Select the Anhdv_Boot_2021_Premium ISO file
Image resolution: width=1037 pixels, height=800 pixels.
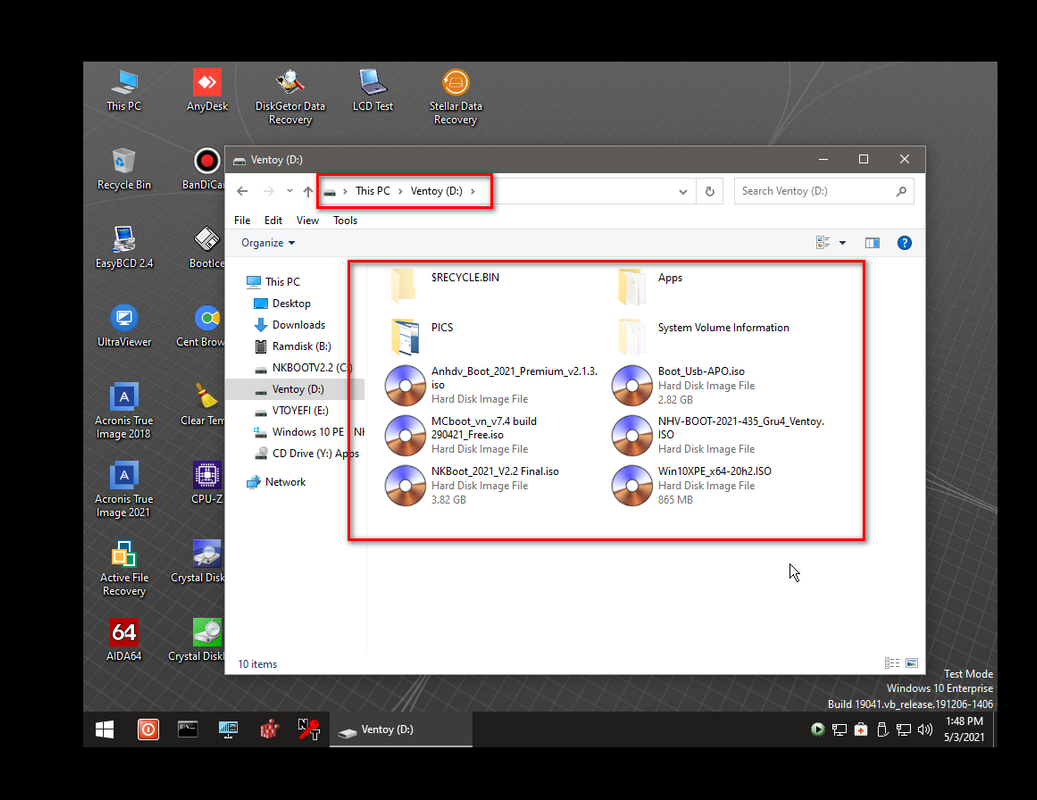tap(492, 385)
